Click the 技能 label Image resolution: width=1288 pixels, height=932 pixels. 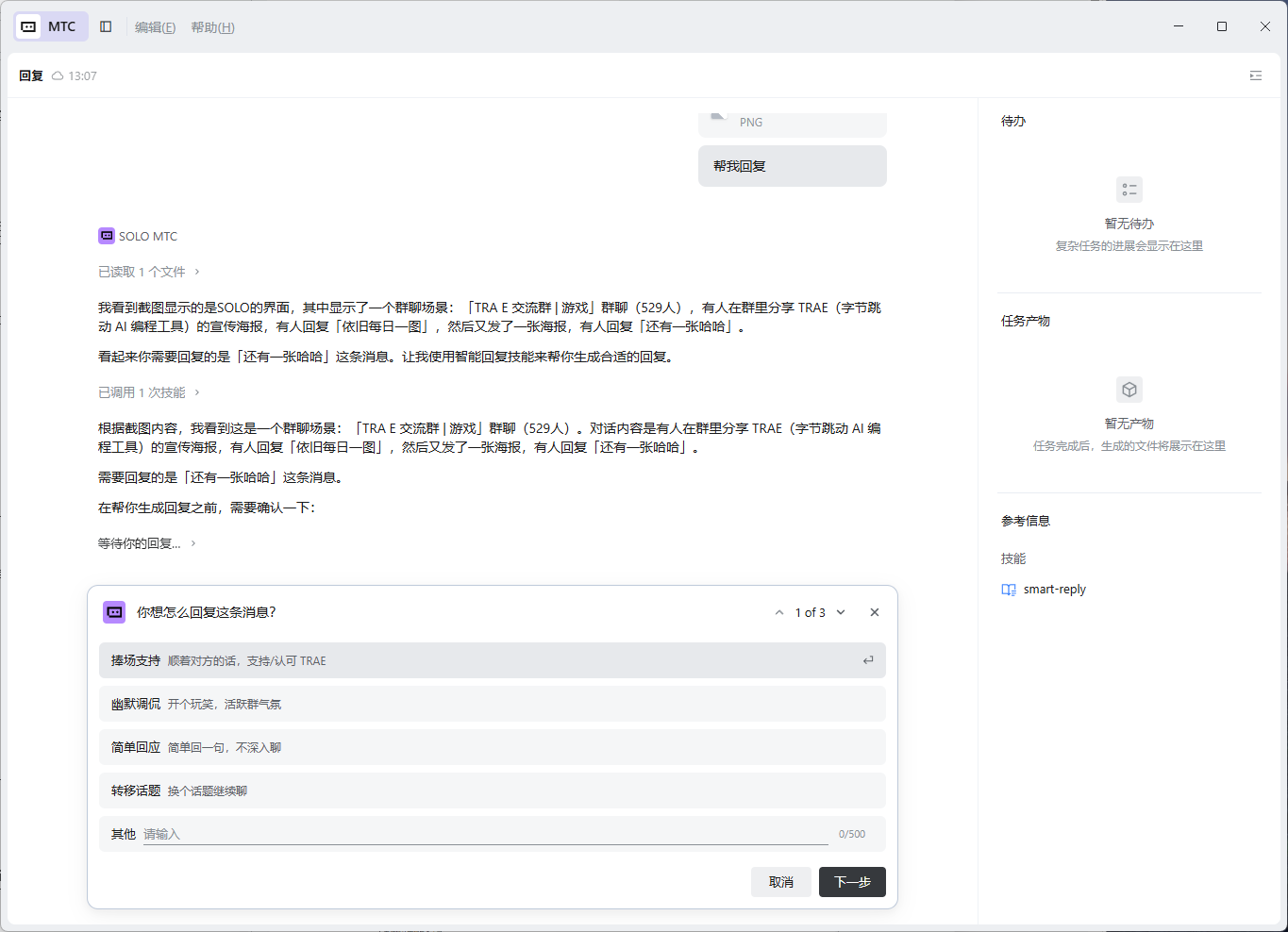pos(1013,558)
